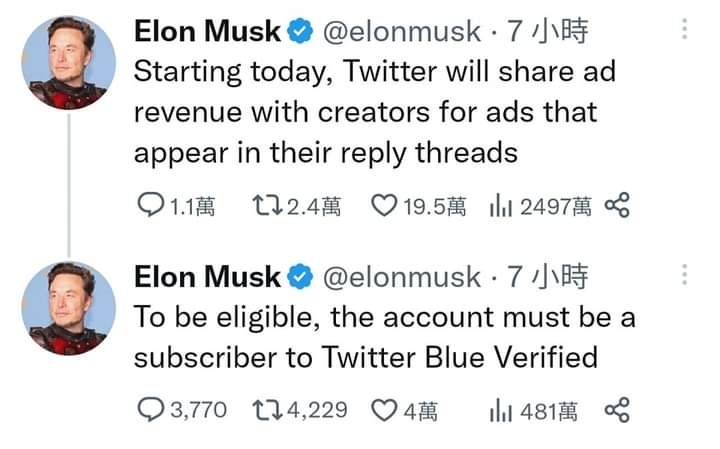Open the profile picture on first tweet
Viewport: 720px width, 449px height.
[x=68, y=62]
